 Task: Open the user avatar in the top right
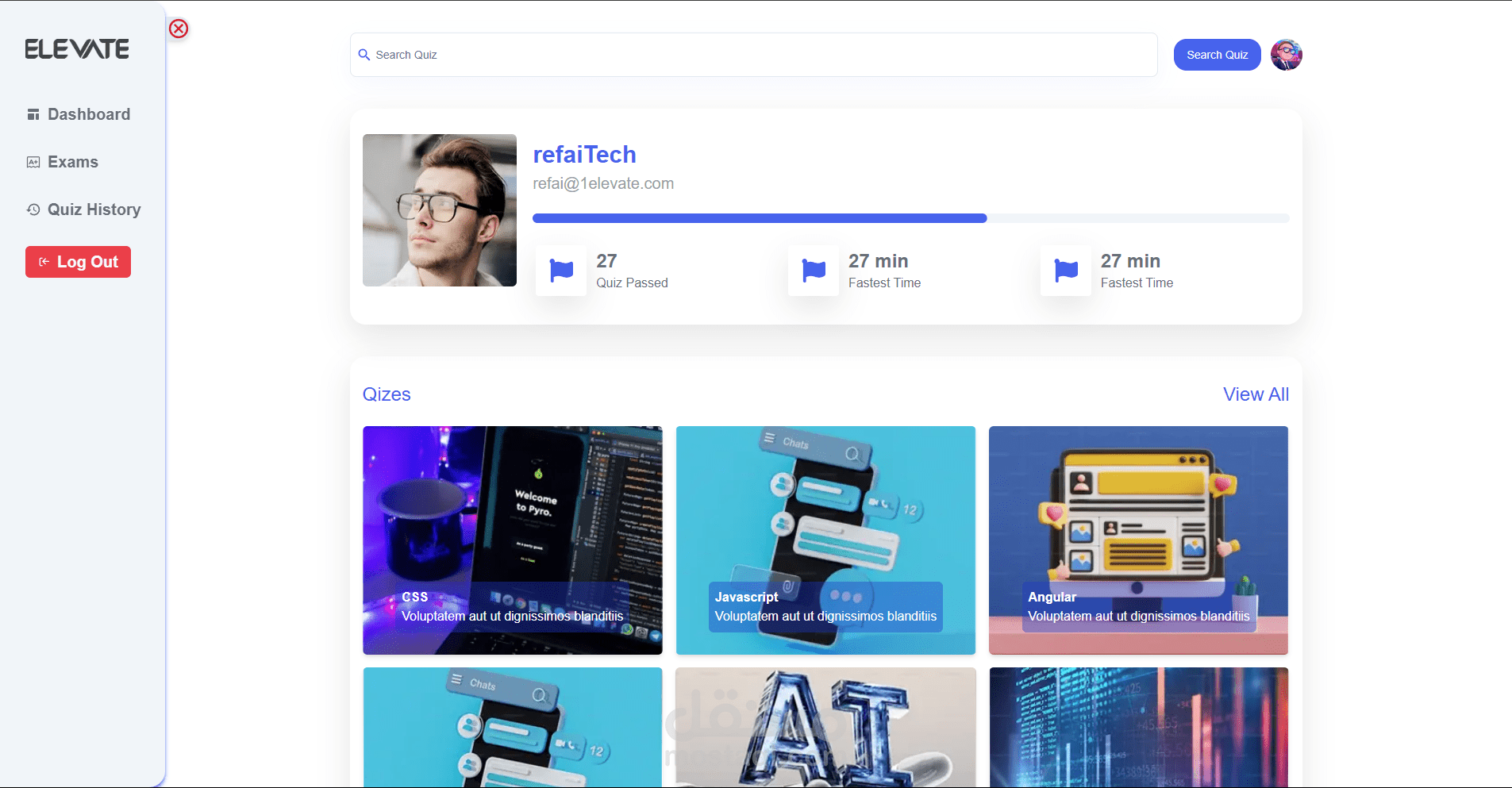point(1286,55)
